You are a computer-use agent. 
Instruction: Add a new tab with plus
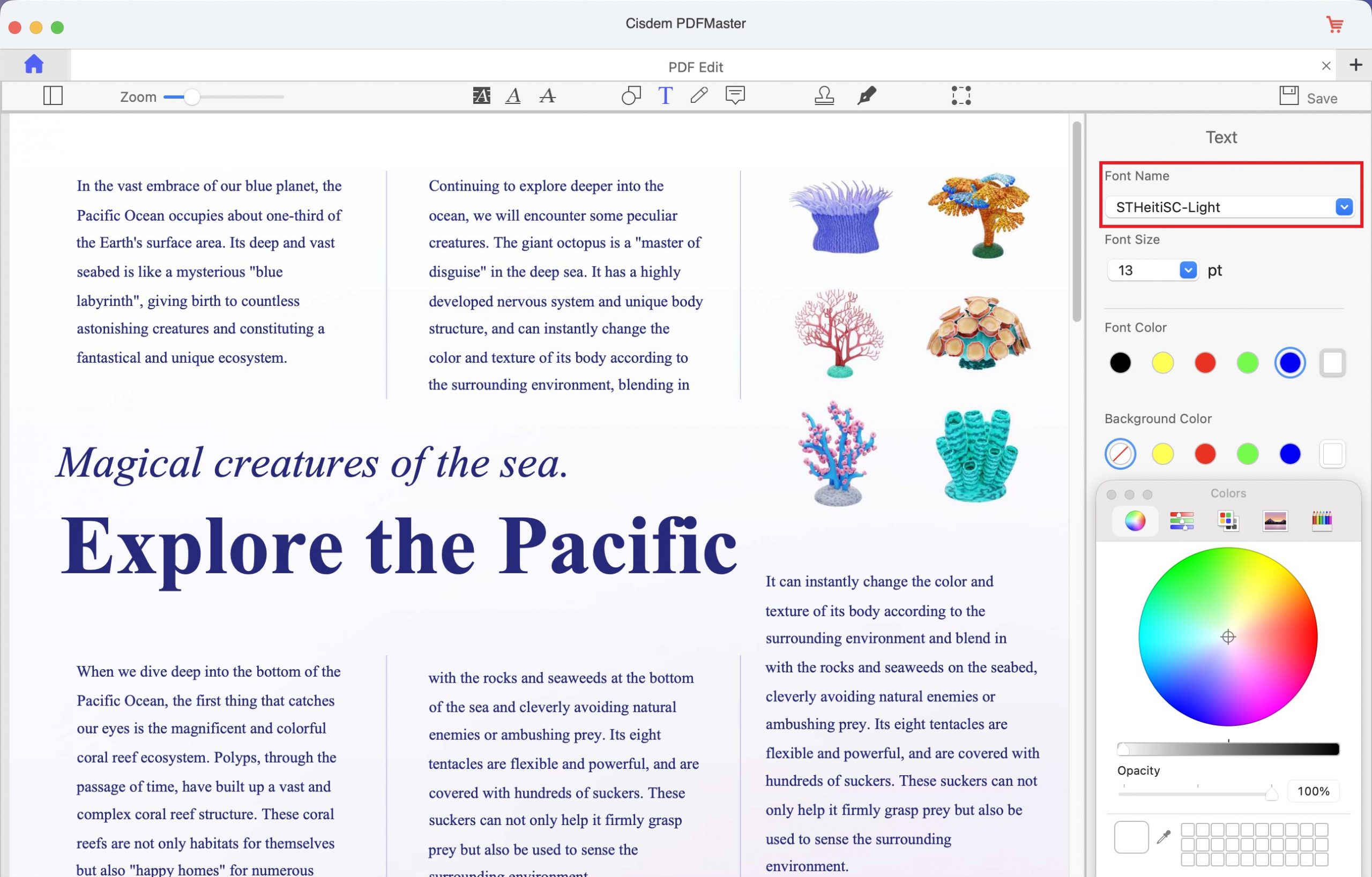pos(1356,65)
